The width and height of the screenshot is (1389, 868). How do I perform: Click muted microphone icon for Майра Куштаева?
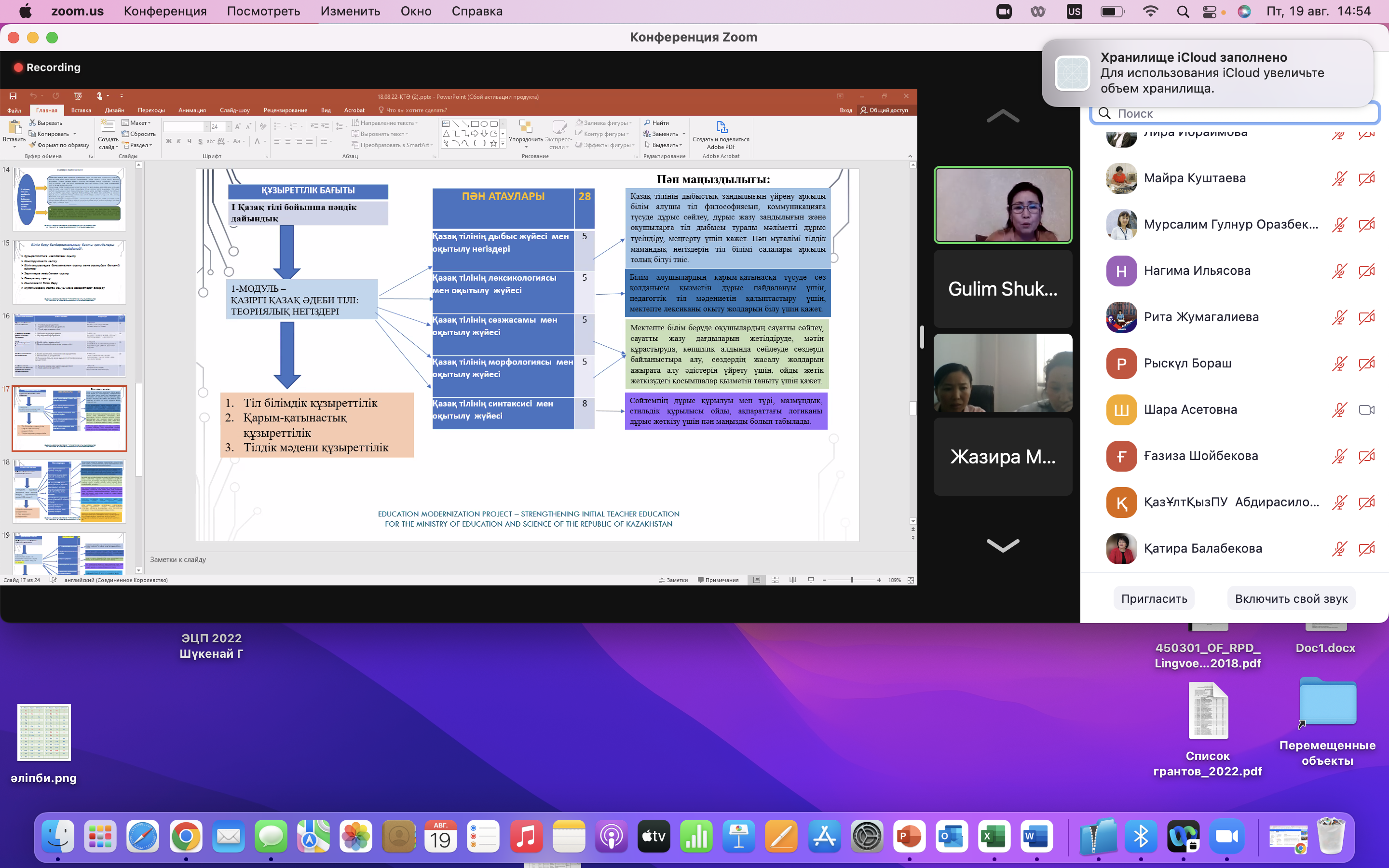tap(1339, 178)
